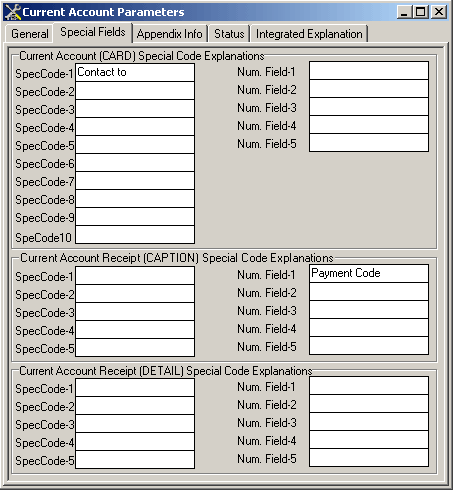
Task: Select the Special Fields tab
Action: tap(93, 32)
